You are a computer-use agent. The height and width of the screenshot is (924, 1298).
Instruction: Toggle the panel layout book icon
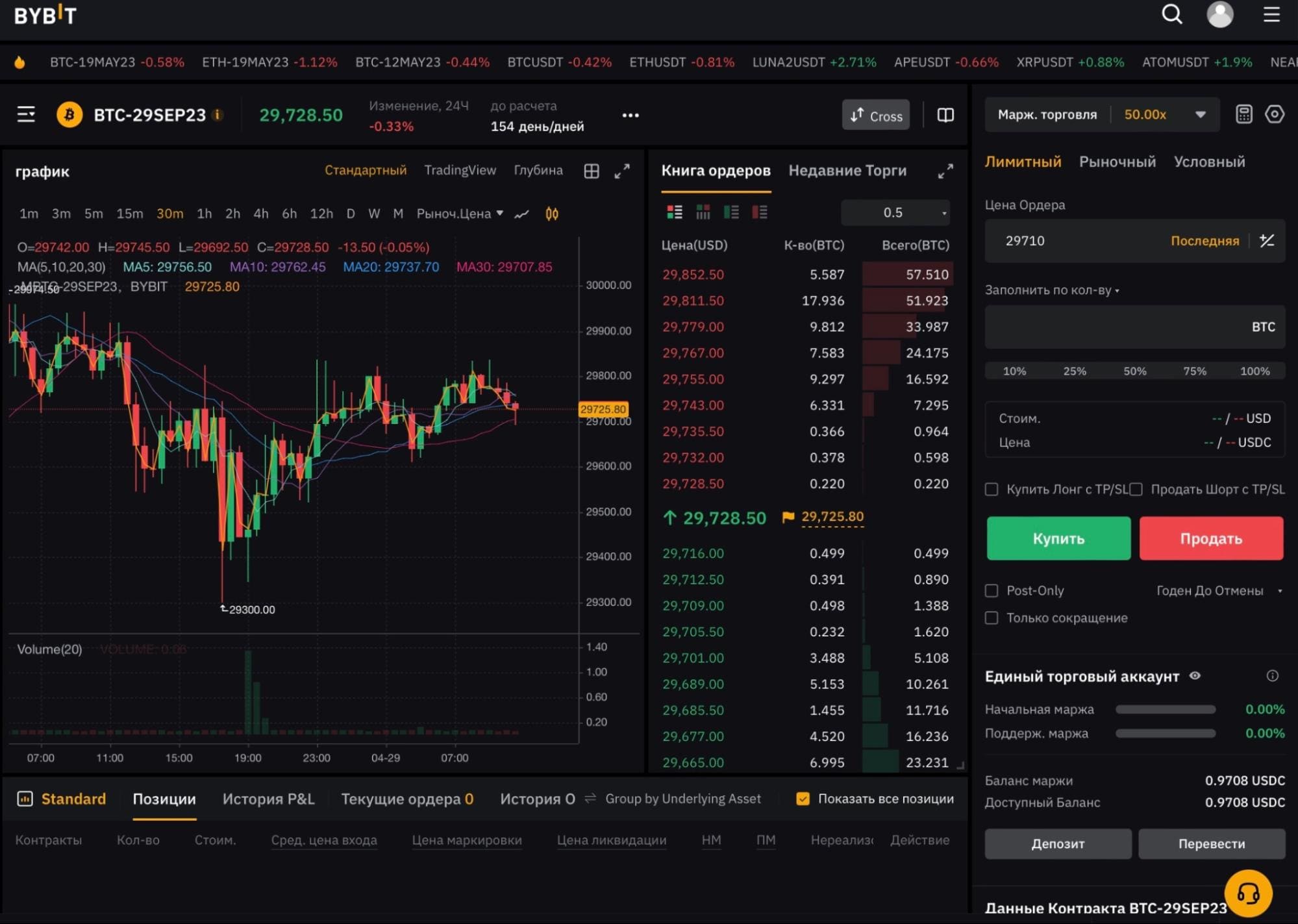pyautogui.click(x=945, y=115)
